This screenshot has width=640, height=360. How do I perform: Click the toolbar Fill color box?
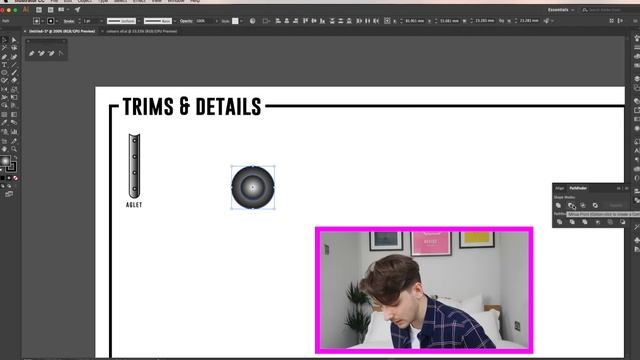click(5, 161)
